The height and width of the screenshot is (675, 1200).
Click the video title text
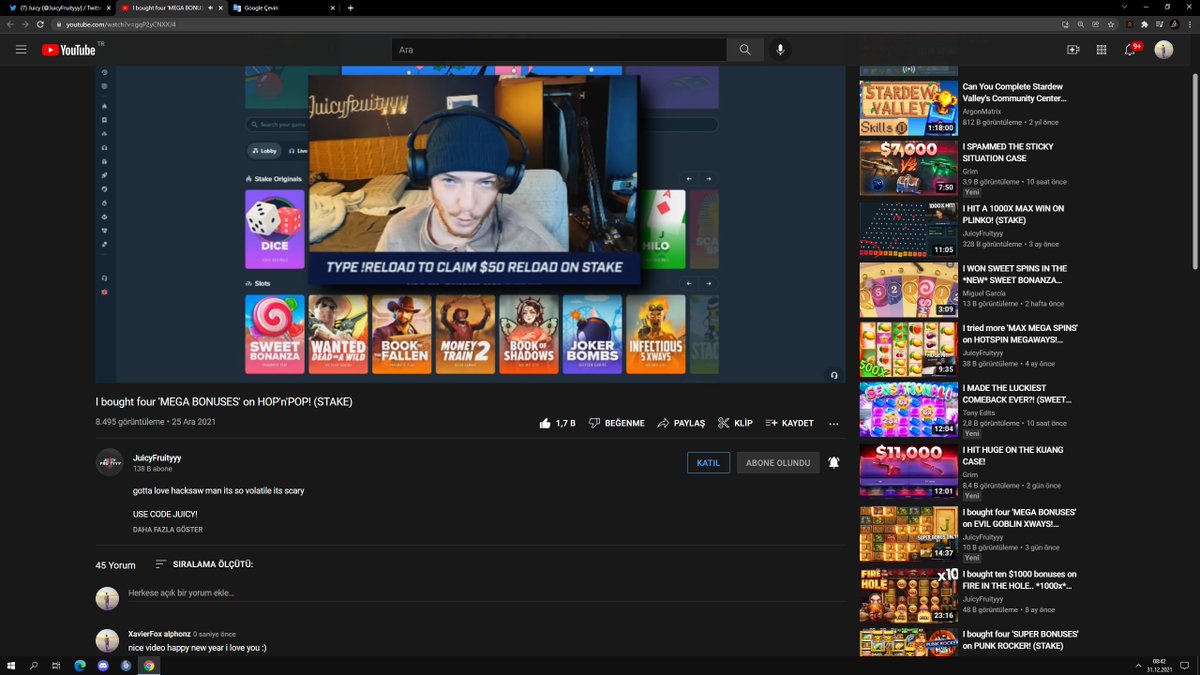click(224, 401)
